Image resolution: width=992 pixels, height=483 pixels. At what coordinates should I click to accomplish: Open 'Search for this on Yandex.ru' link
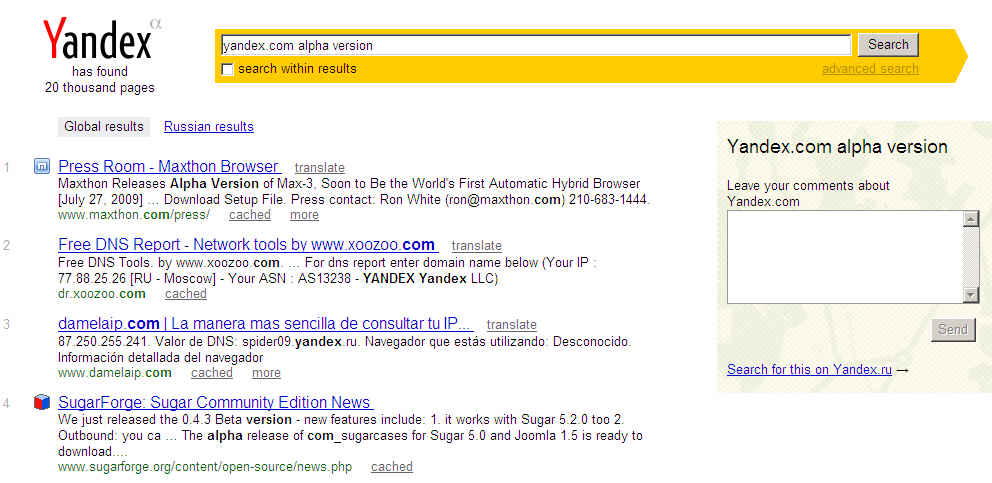(x=809, y=370)
